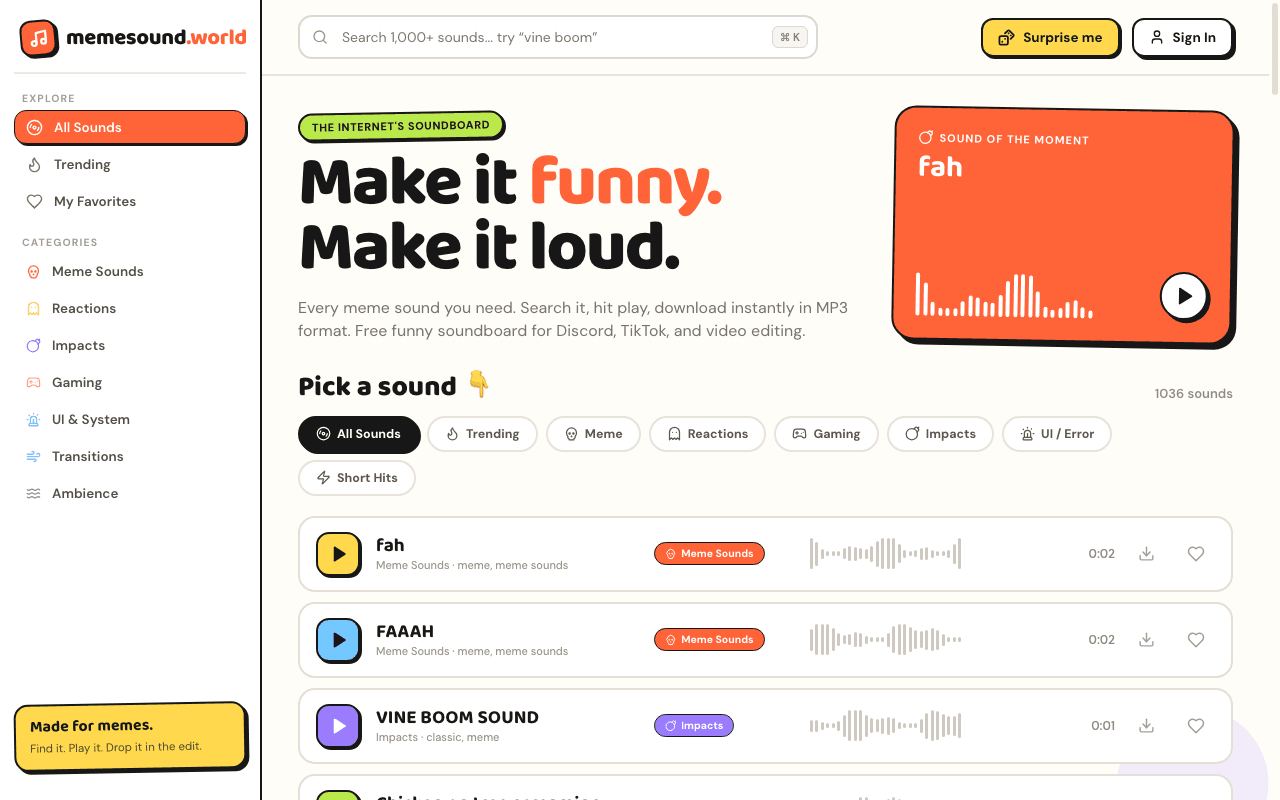Click the Sign In button
The width and height of the screenshot is (1280, 800).
(x=1182, y=37)
